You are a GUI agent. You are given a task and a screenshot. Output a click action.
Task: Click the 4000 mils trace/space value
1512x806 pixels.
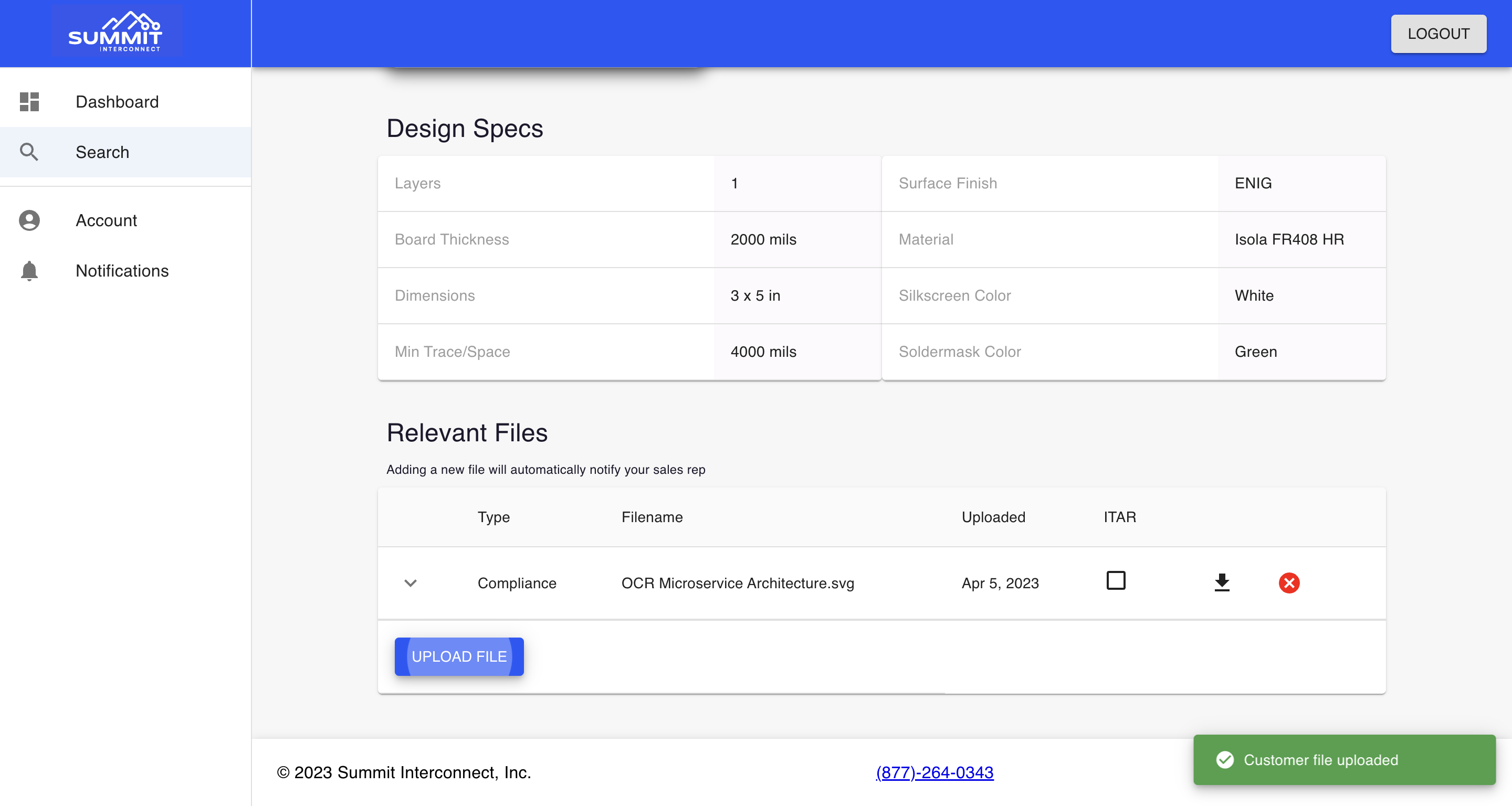763,352
